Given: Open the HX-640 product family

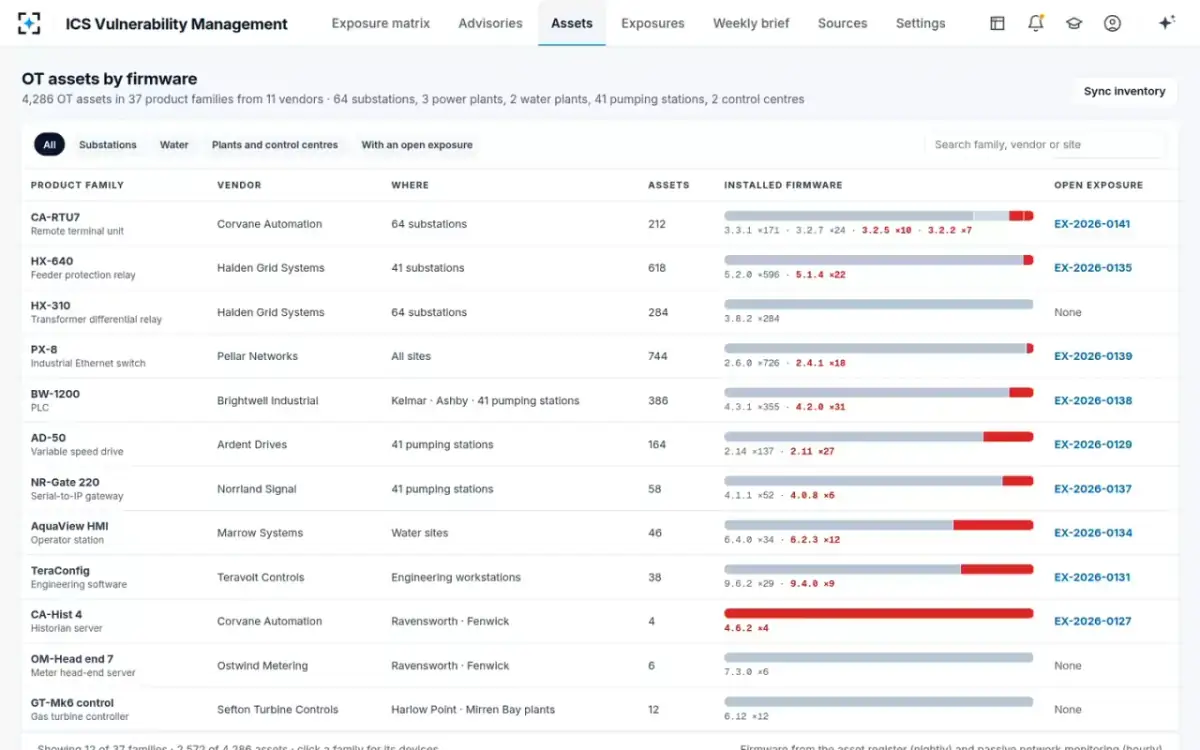Looking at the screenshot, I should pyautogui.click(x=52, y=261).
